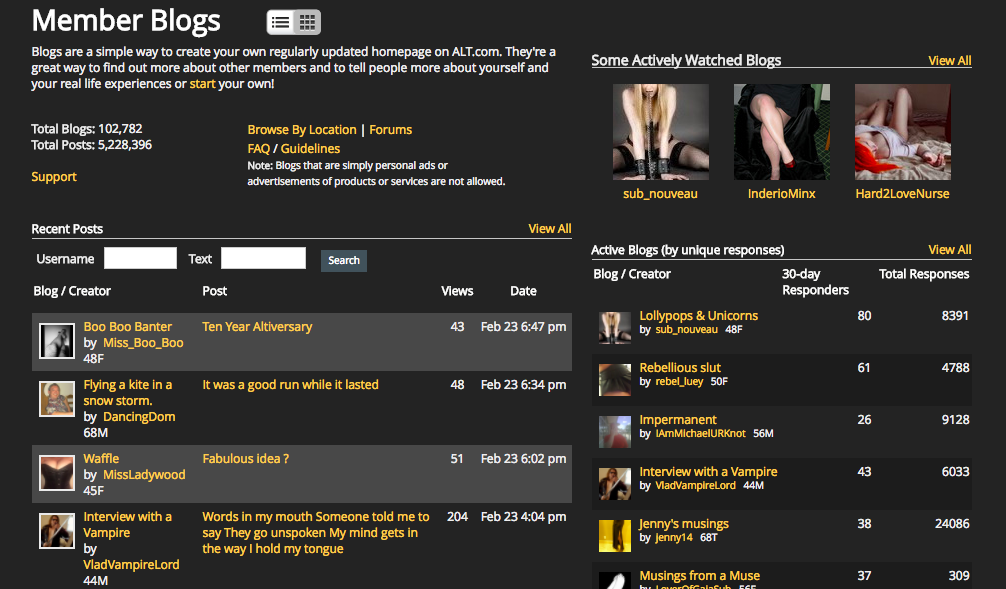Click Lollypops & Unicorns blog avatar
This screenshot has height=589, width=1006.
tap(615, 328)
